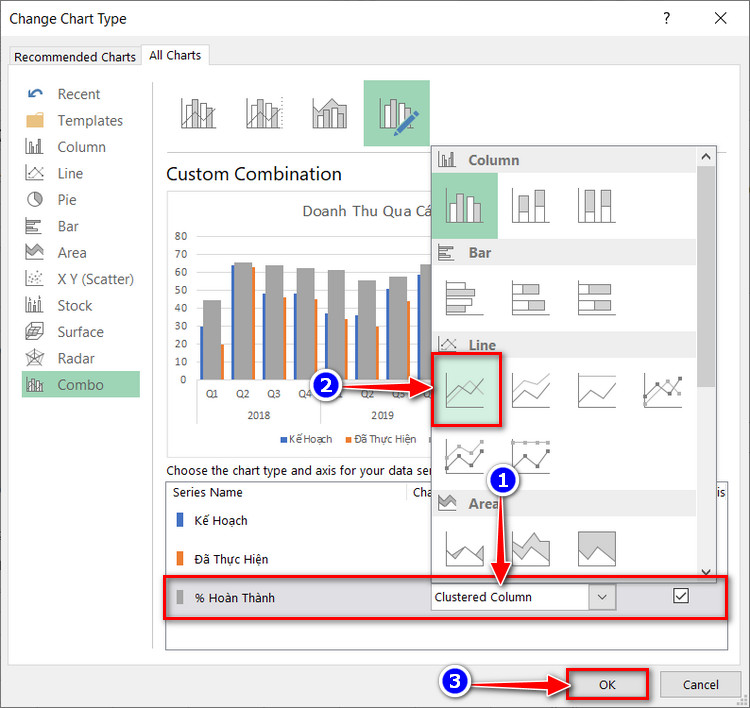
Task: Toggle secondary axis for % Hoàn Thành
Action: [681, 596]
